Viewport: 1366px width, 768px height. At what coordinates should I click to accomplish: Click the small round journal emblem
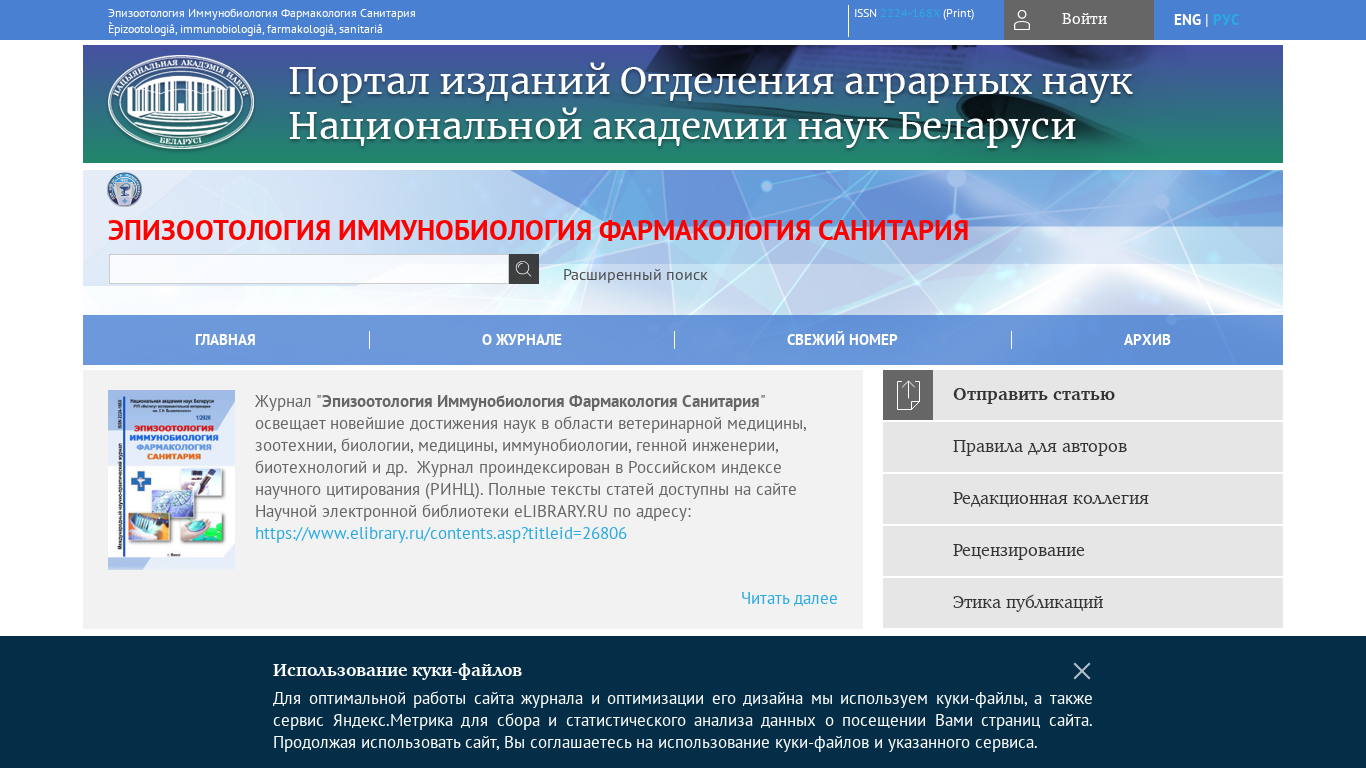coord(124,189)
